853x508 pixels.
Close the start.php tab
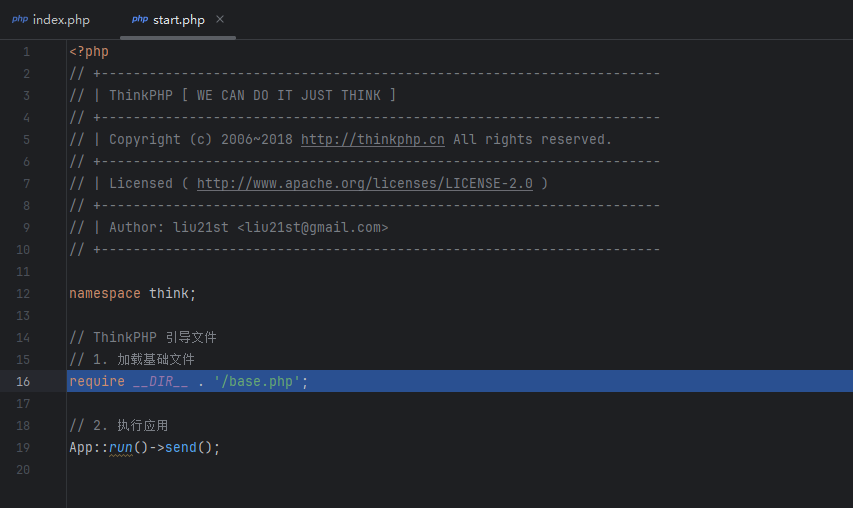(x=220, y=19)
